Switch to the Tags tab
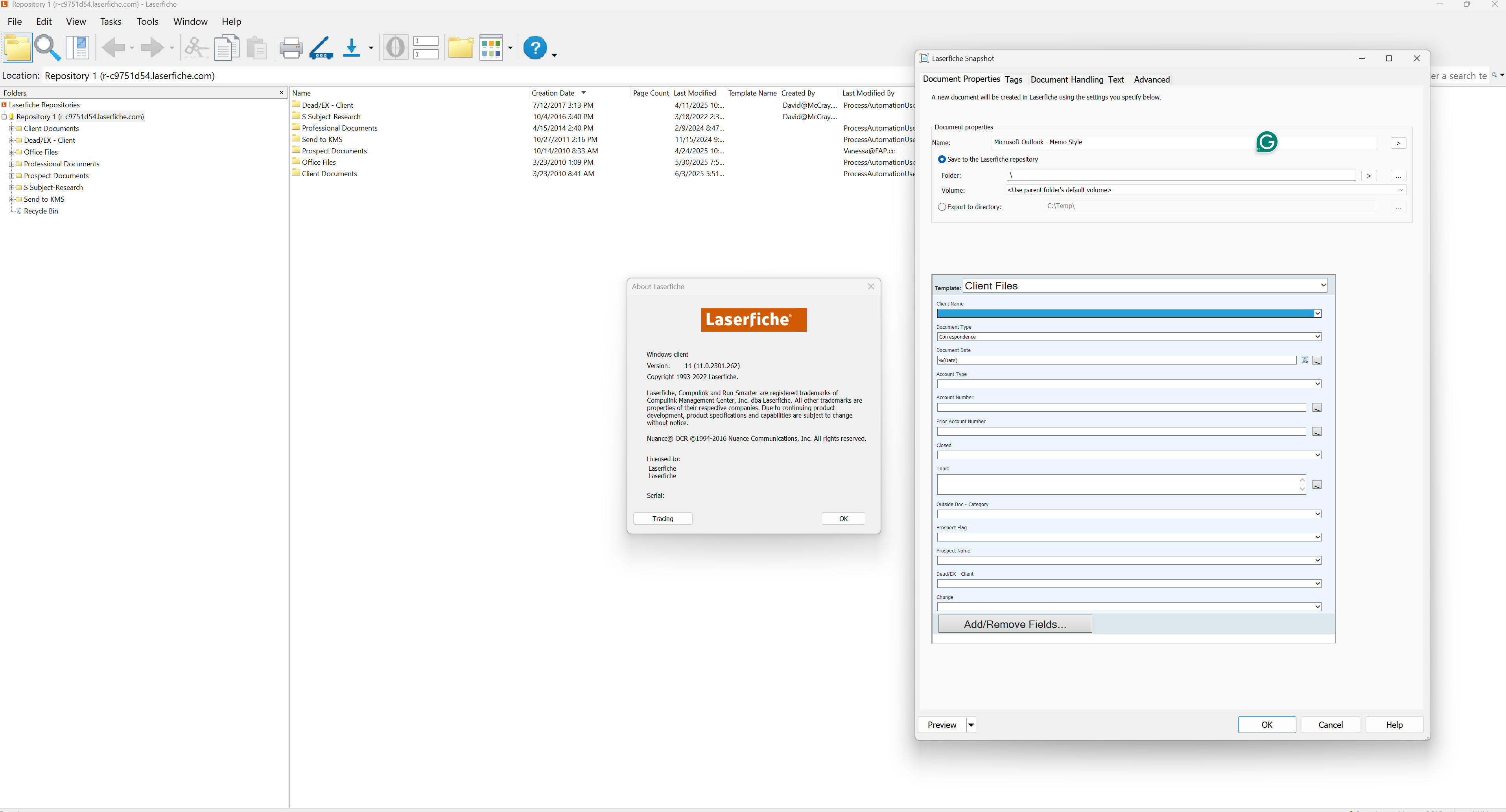Viewport: 1506px width, 812px height. (1013, 79)
